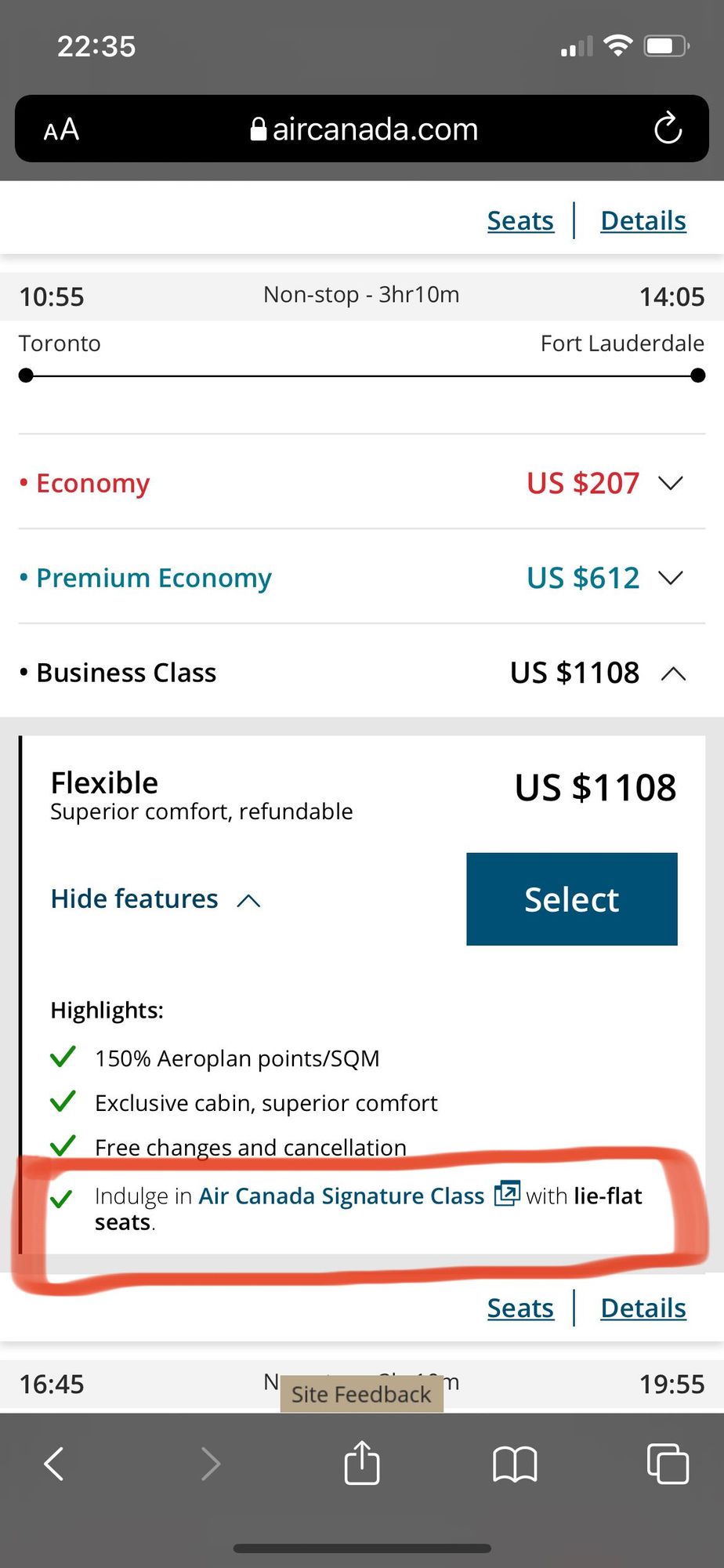Tap the Safari reload page icon

coord(668,129)
